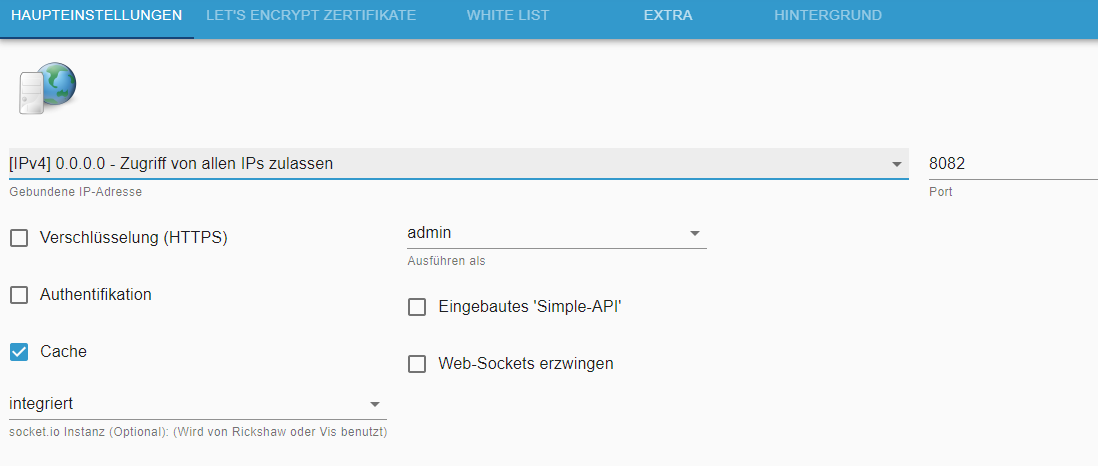
Task: Click the 'Verschlüsselung (HTTPS)' label text
Action: click(x=134, y=238)
